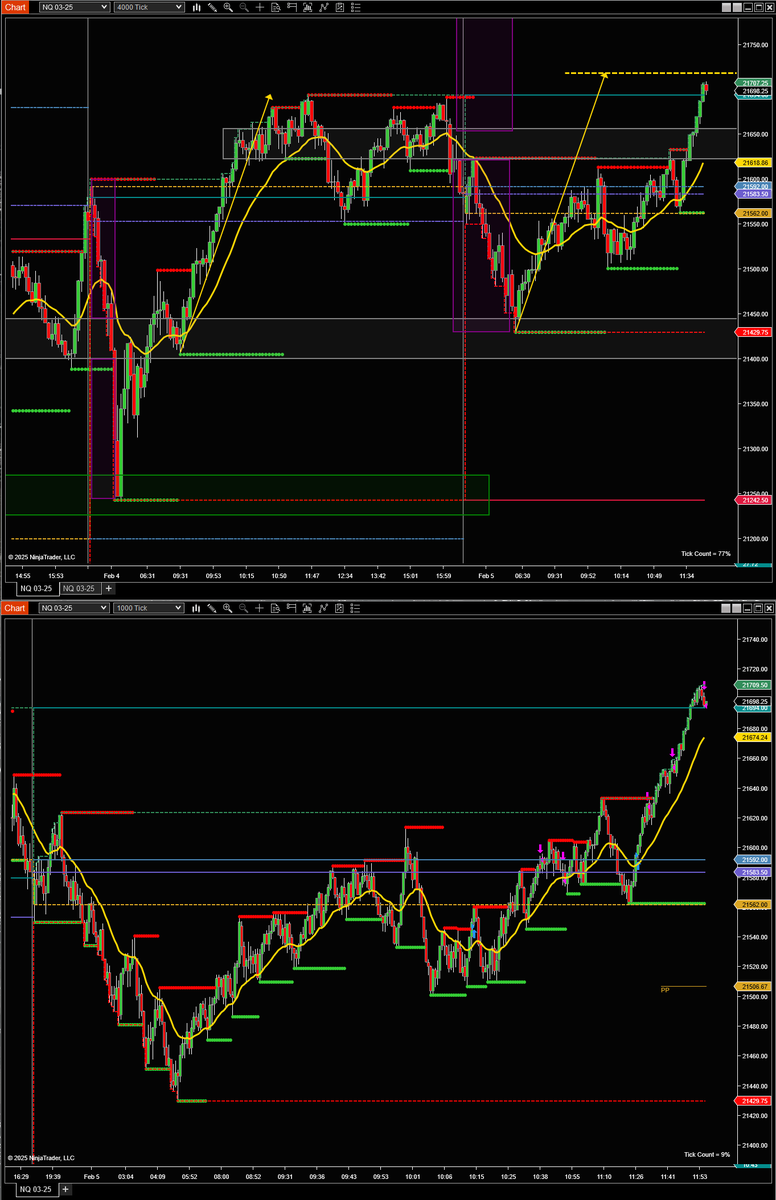Screen dimensions: 776x1200
Task: Click Zoom In magnifier in the 4000 Tick chart
Action: [x=227, y=7]
